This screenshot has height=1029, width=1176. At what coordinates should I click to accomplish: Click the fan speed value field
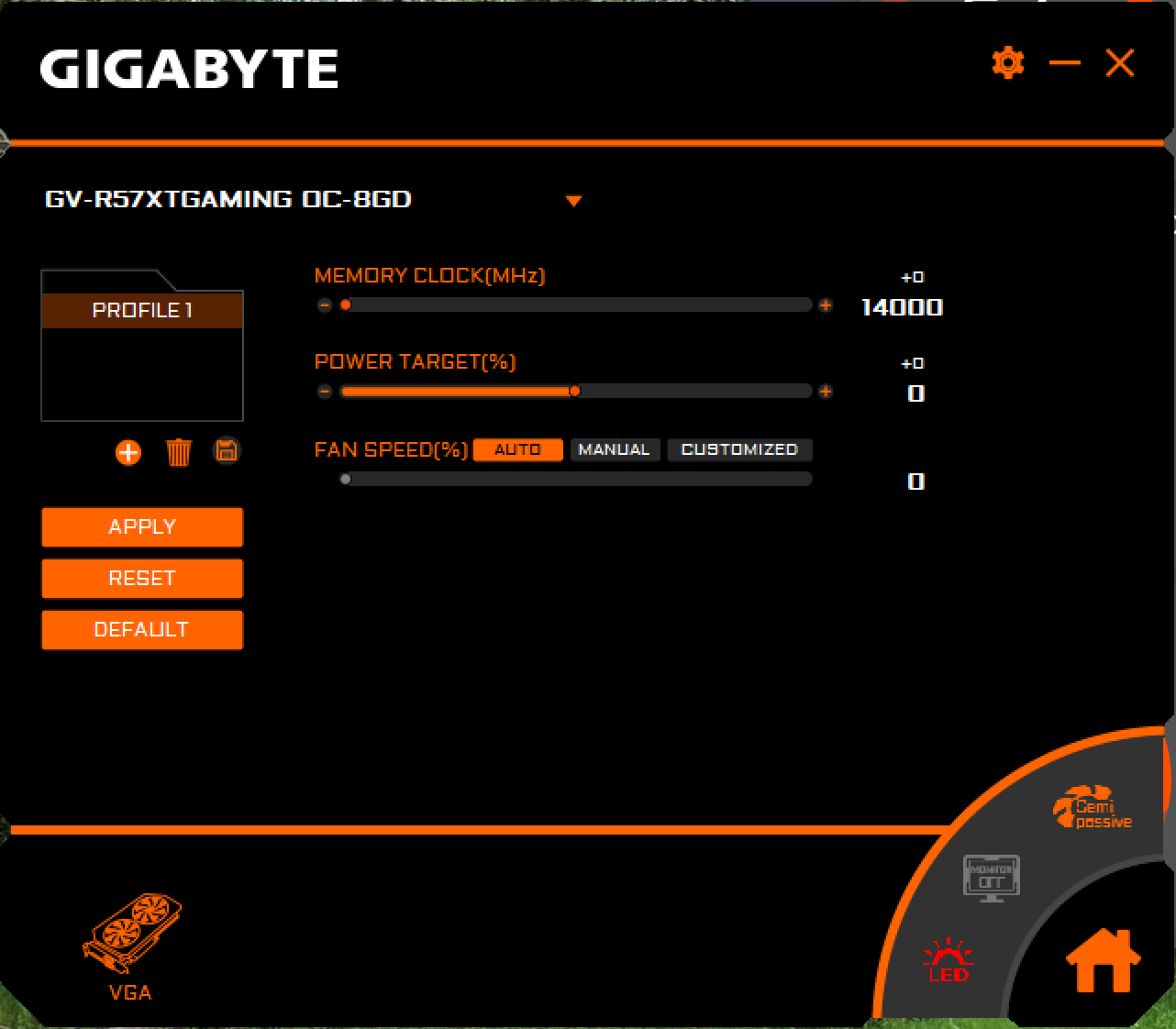(915, 481)
